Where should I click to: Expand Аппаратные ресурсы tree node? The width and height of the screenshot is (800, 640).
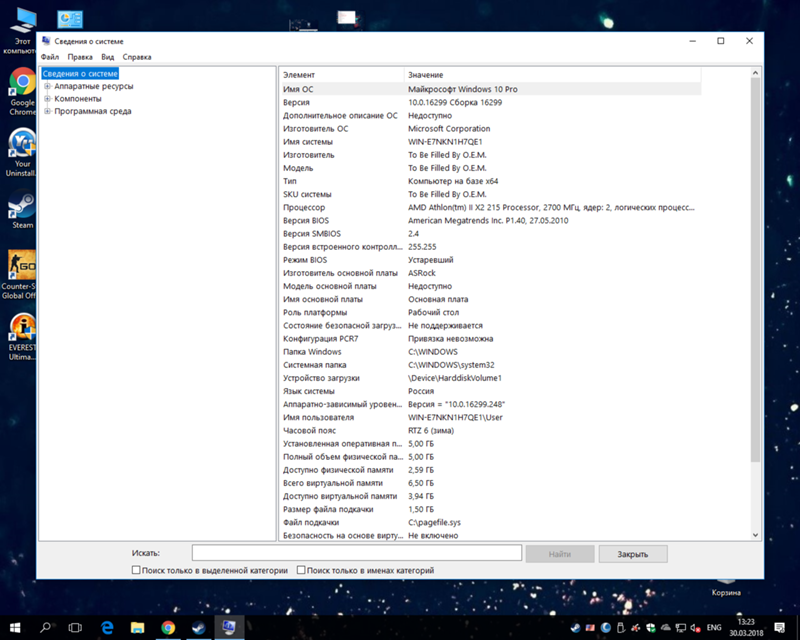[47, 86]
